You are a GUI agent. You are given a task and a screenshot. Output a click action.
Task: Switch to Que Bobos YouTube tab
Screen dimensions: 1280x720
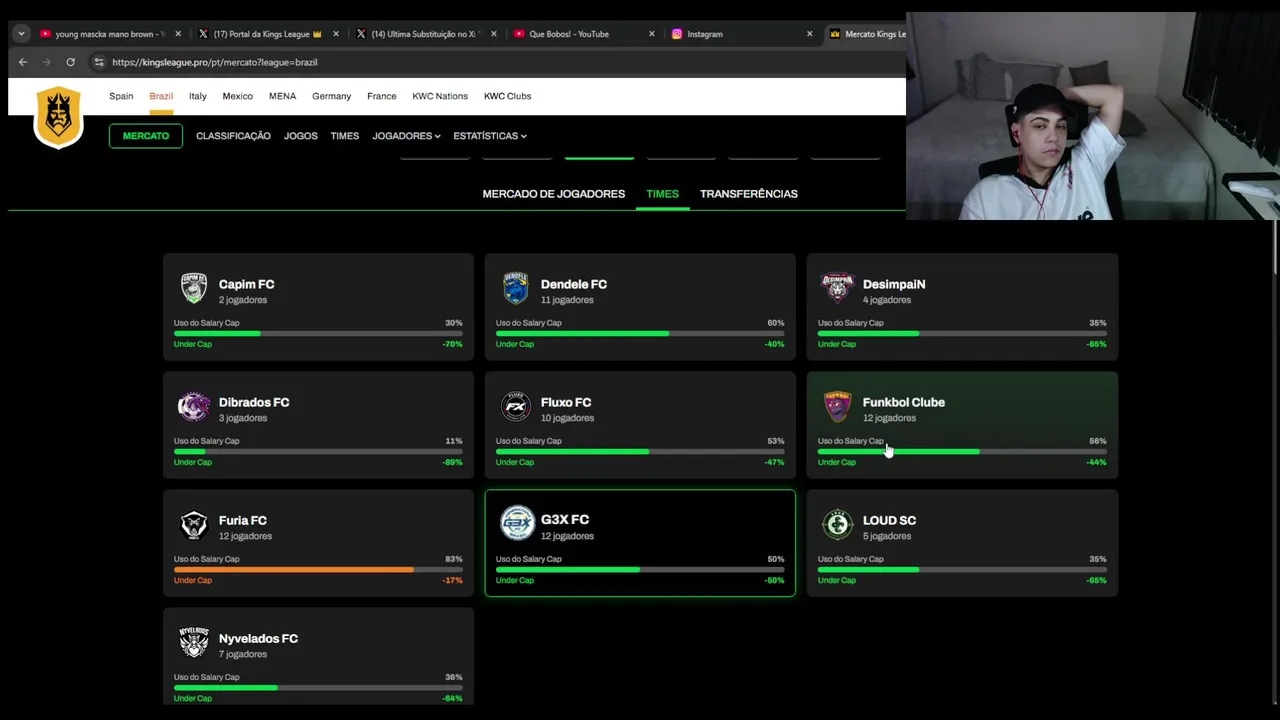(x=584, y=34)
